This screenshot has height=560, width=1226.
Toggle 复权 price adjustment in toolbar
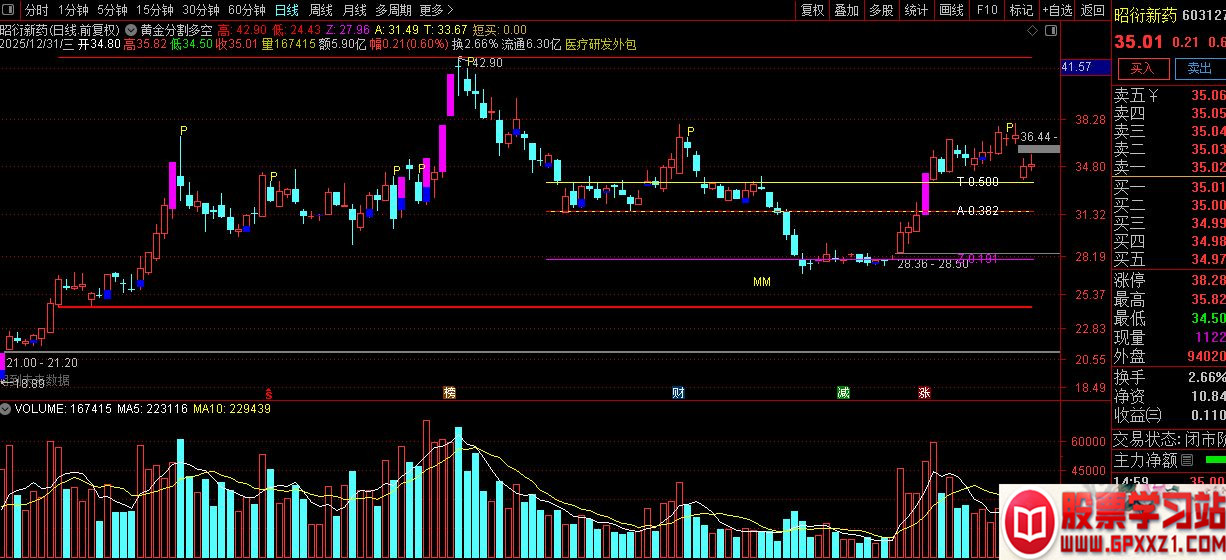tap(813, 10)
